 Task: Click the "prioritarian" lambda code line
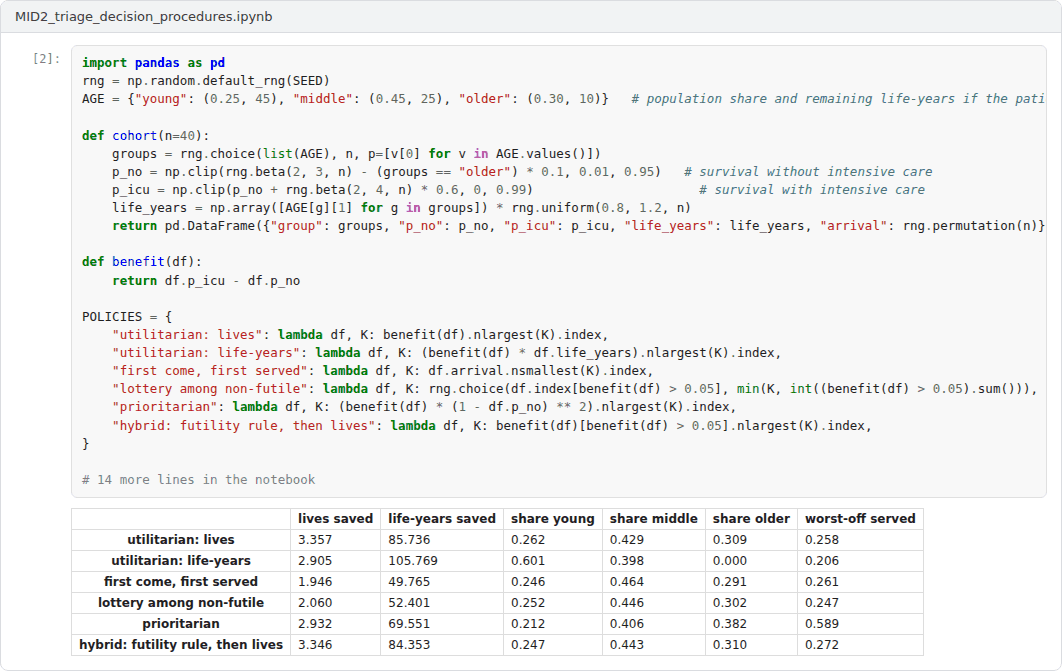click(x=424, y=406)
